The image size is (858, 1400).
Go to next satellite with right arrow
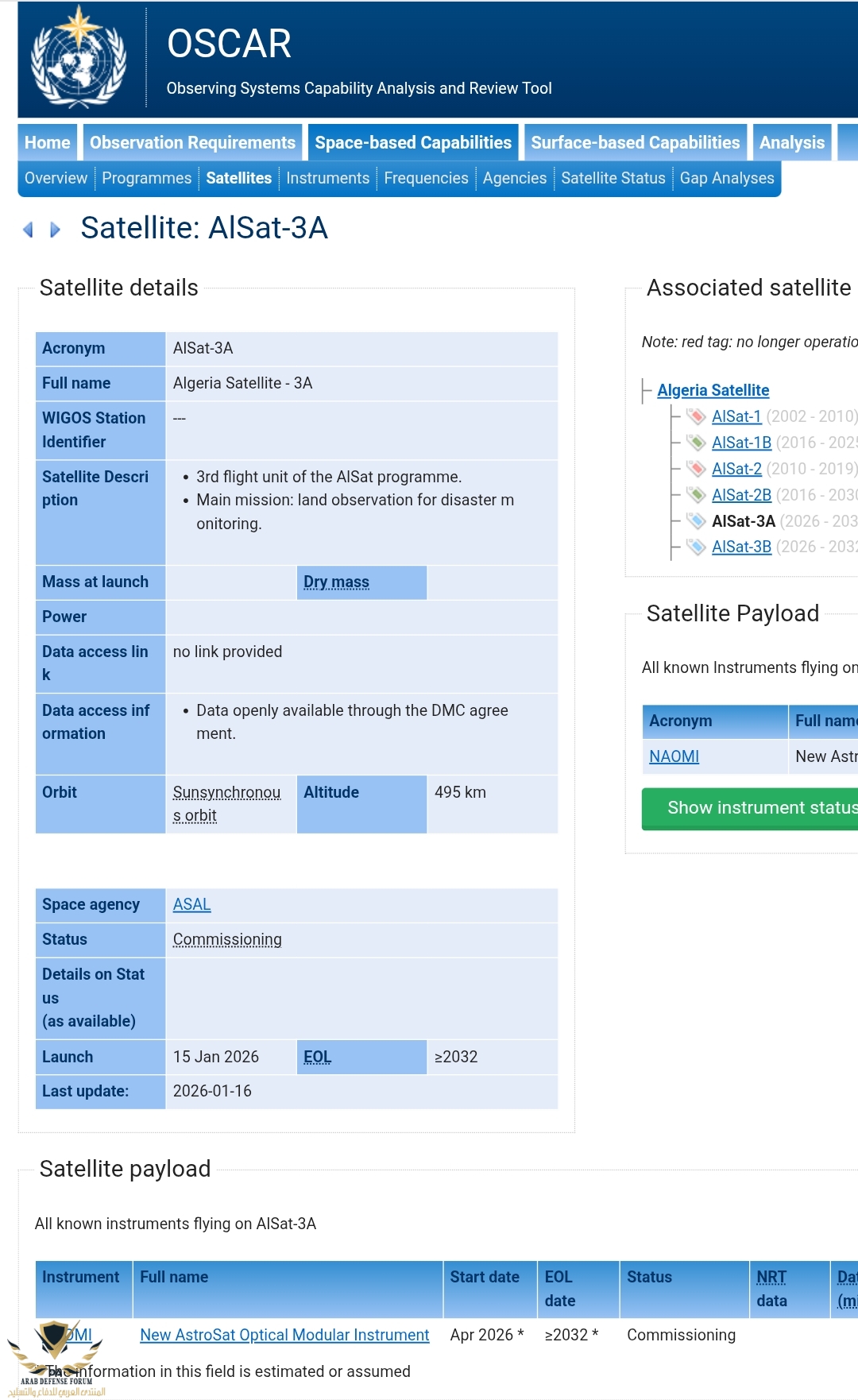[x=55, y=230]
